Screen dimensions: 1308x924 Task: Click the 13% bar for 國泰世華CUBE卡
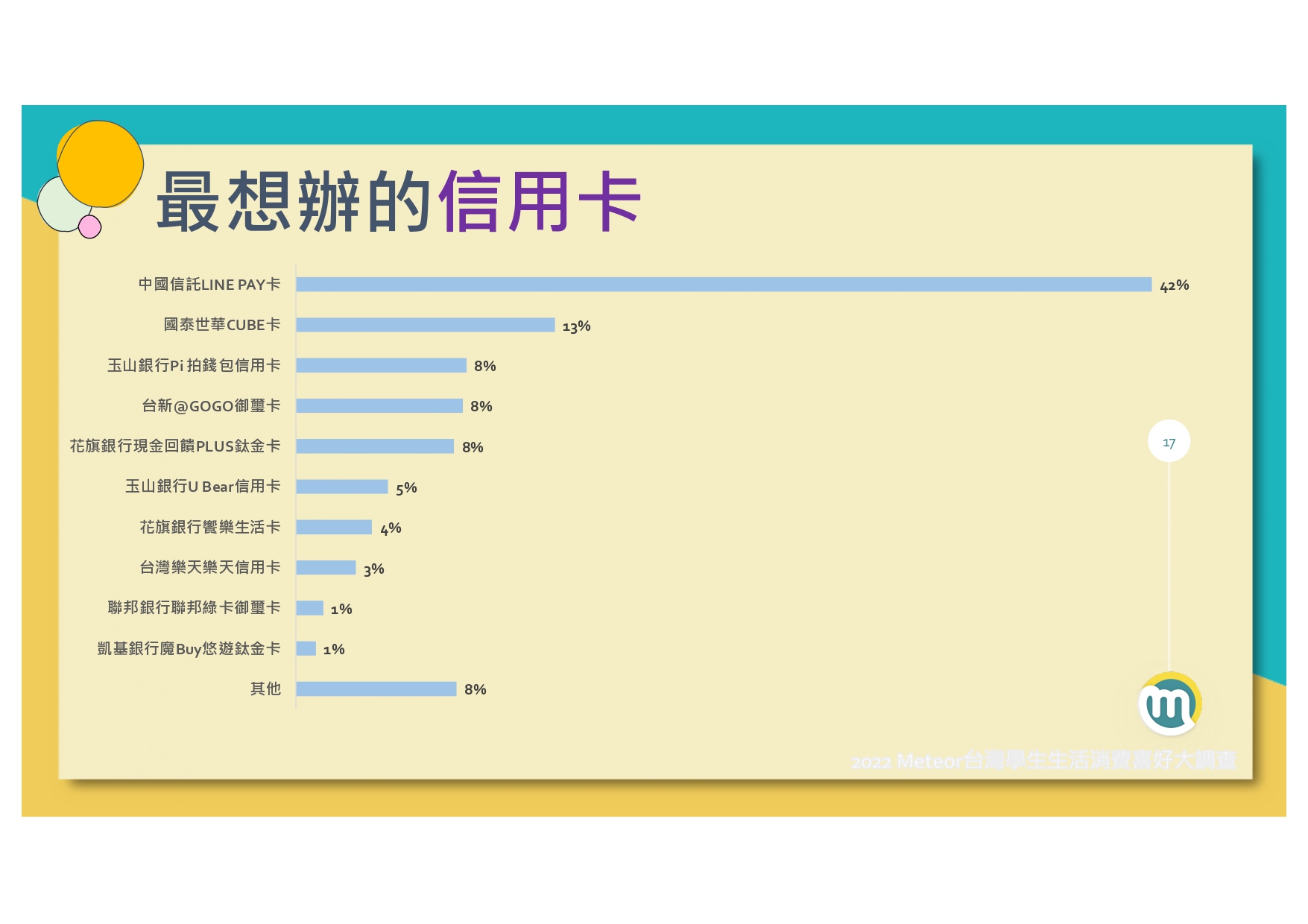(426, 325)
